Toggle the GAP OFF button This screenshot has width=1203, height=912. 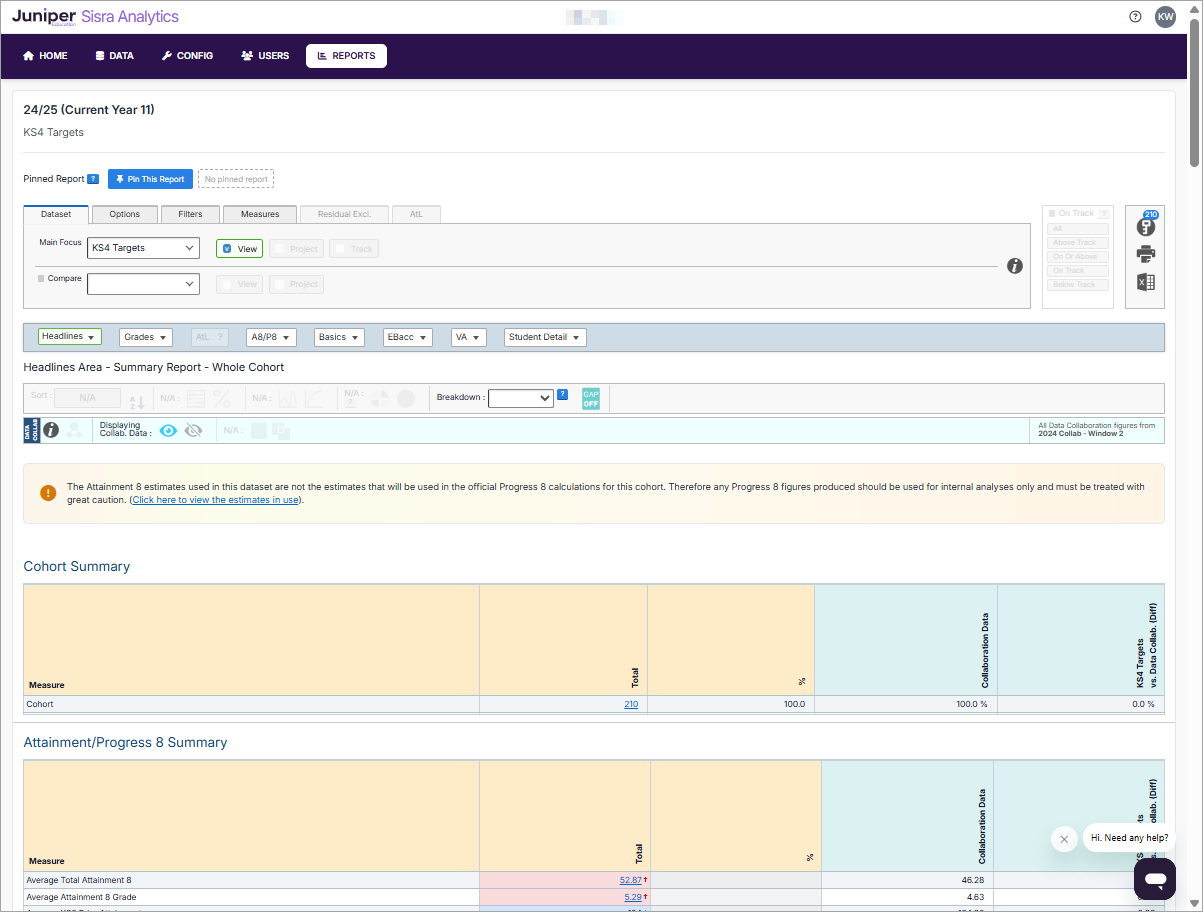tap(591, 398)
